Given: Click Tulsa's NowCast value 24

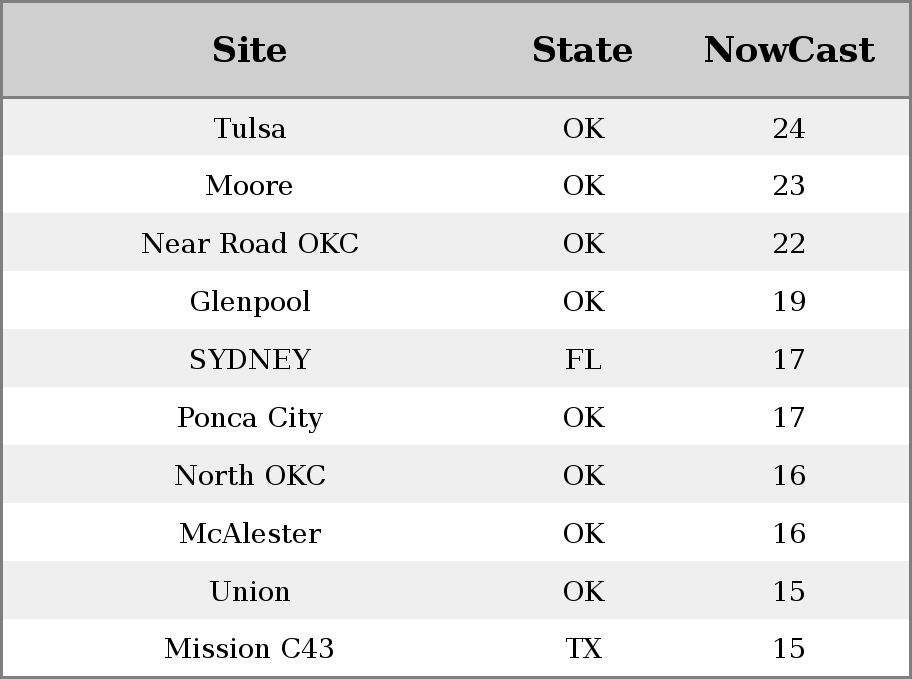Looking at the screenshot, I should (789, 128).
